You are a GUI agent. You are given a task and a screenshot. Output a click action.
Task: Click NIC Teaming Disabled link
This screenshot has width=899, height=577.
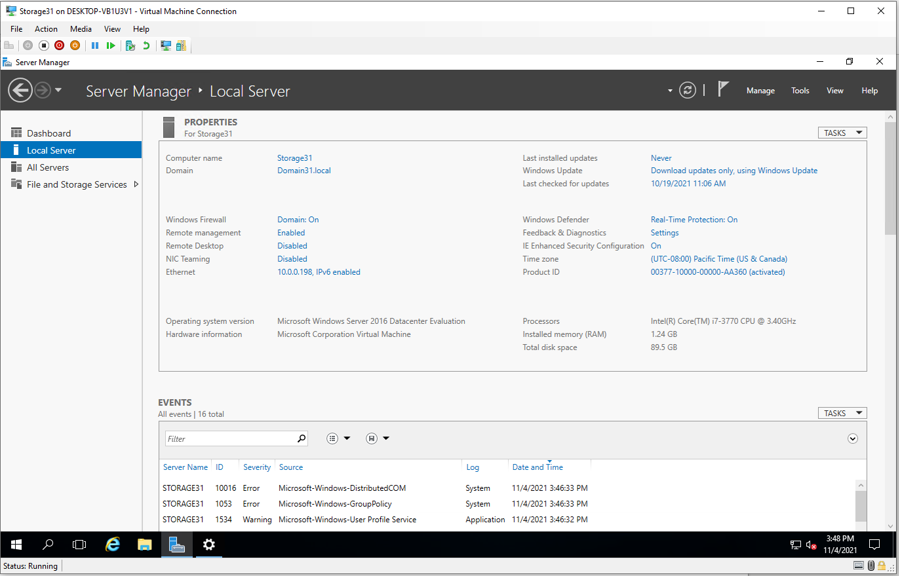pyautogui.click(x=292, y=259)
